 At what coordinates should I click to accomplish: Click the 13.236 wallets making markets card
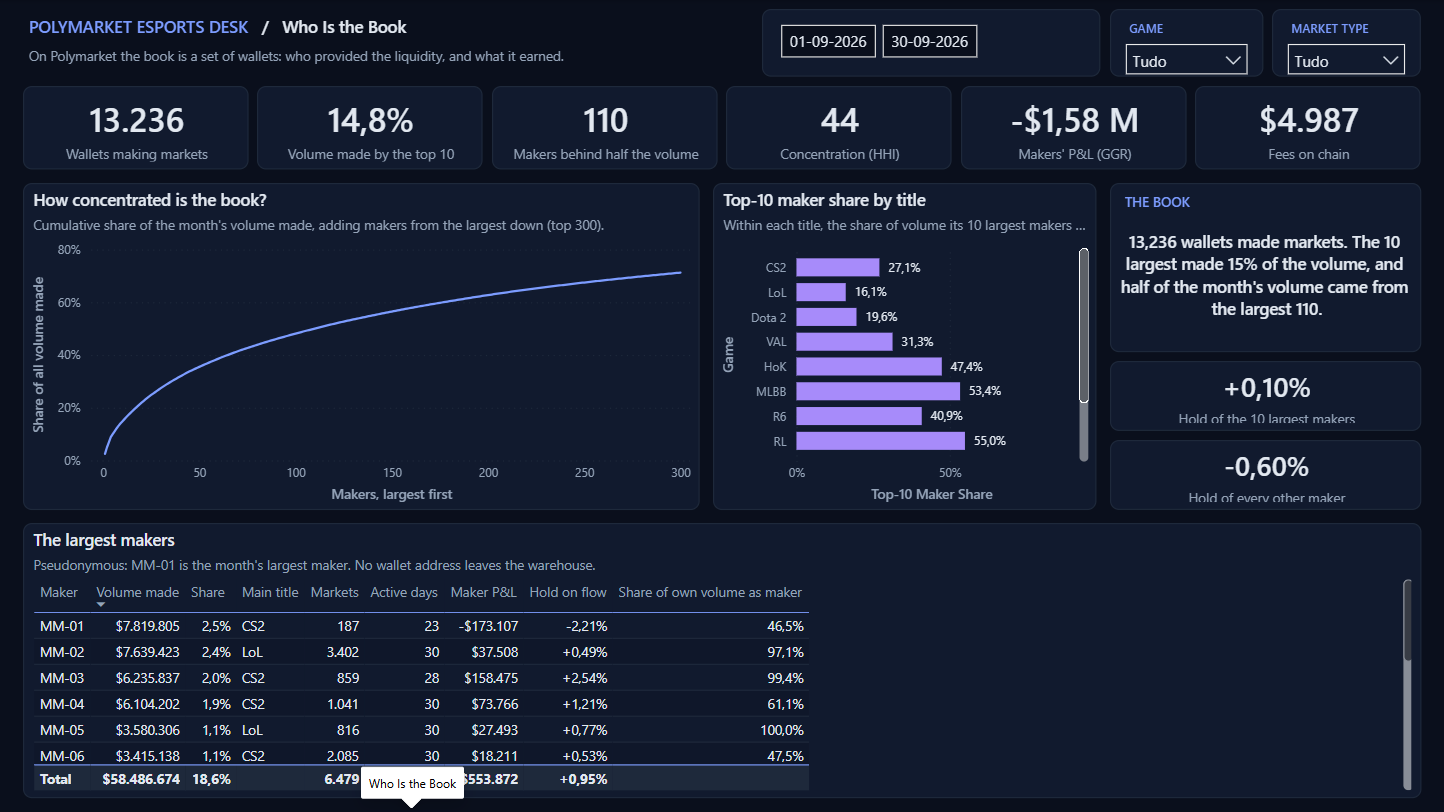[136, 128]
